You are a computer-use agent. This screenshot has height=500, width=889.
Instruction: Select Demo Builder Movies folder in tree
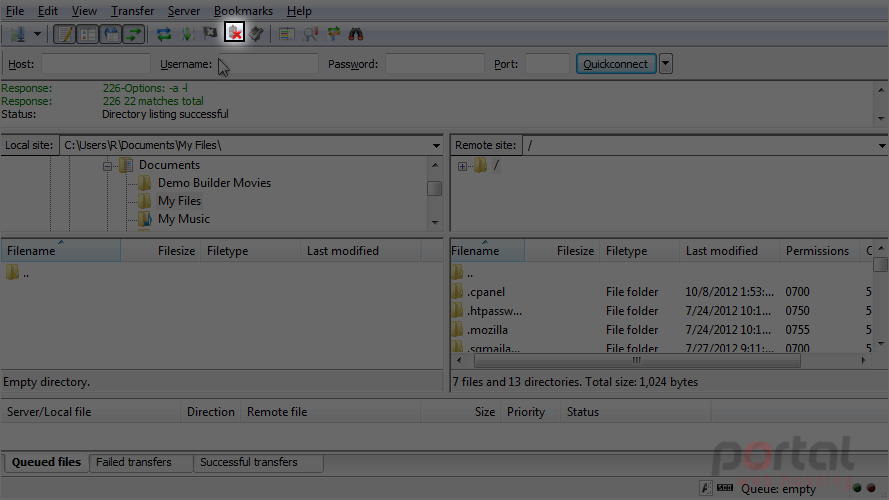(214, 183)
